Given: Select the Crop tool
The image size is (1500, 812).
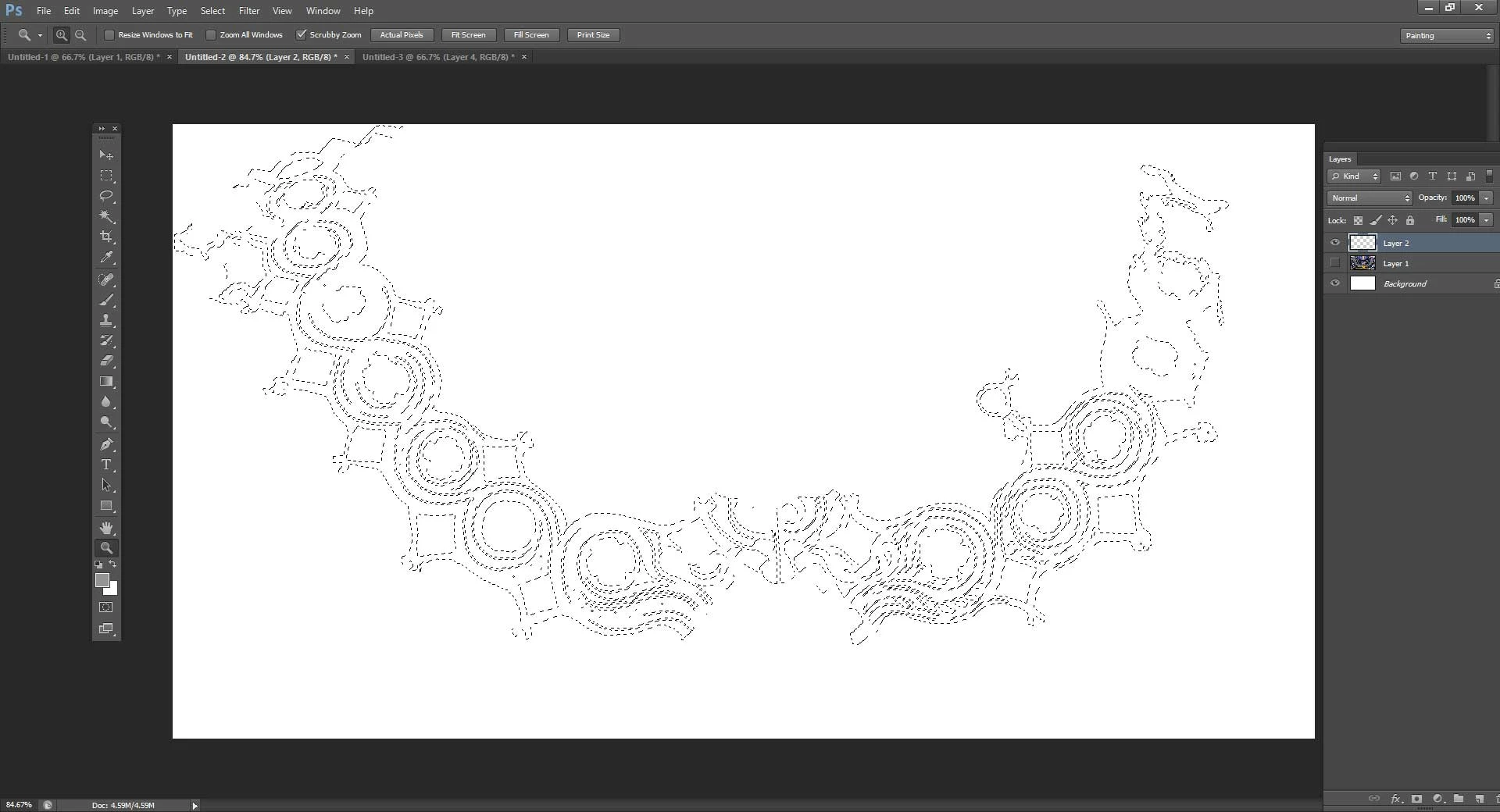Looking at the screenshot, I should click(x=106, y=237).
